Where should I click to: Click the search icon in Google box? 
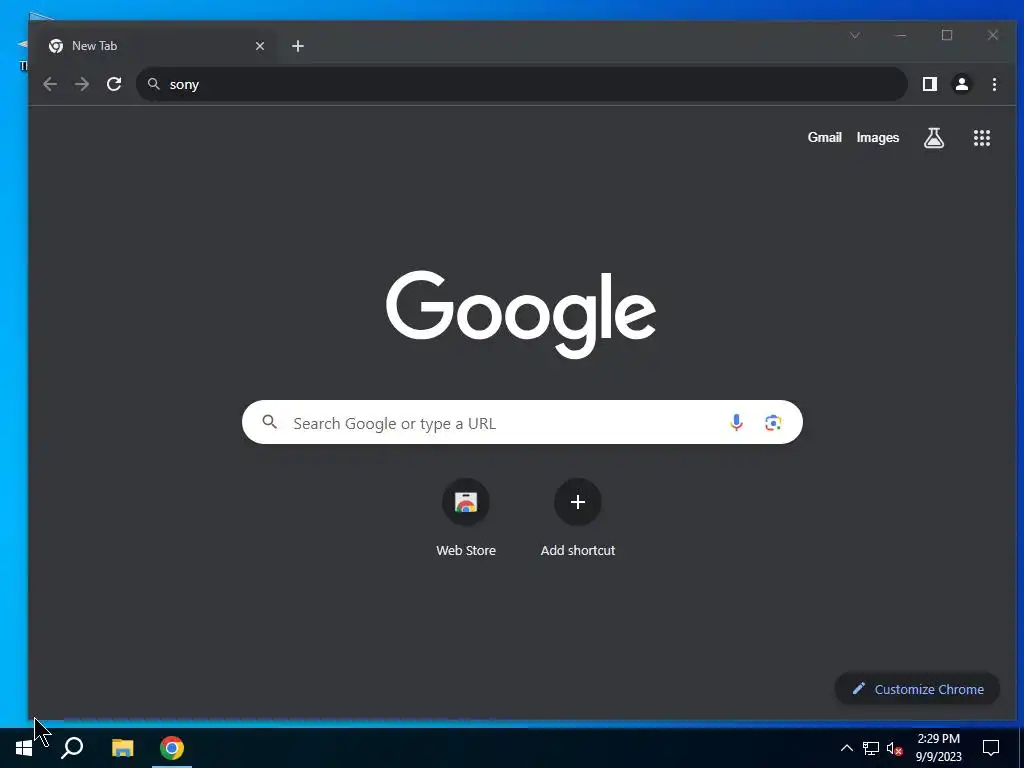pyautogui.click(x=270, y=422)
